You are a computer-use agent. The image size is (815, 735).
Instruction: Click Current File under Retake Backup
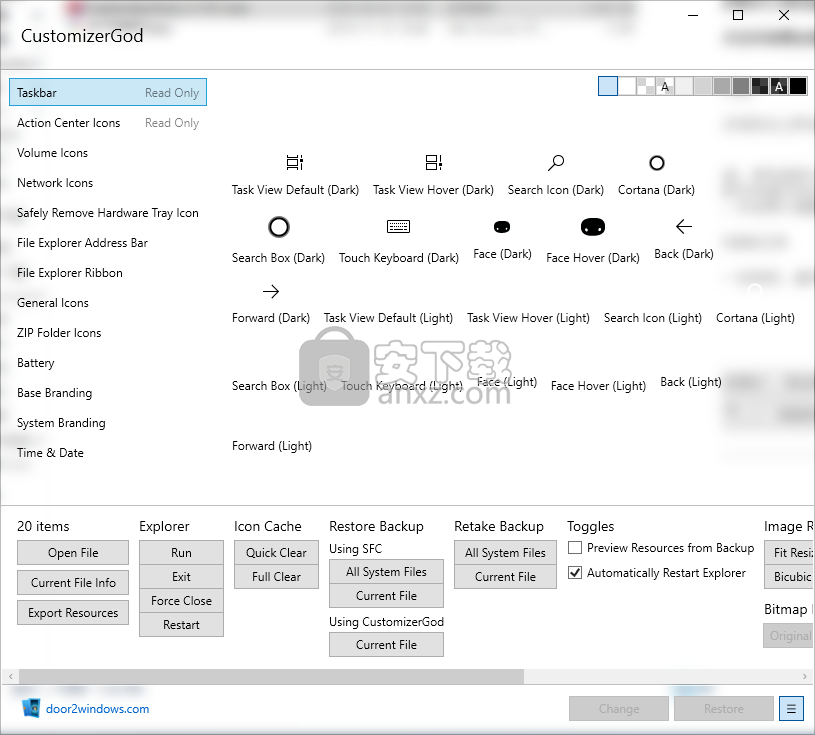[505, 576]
